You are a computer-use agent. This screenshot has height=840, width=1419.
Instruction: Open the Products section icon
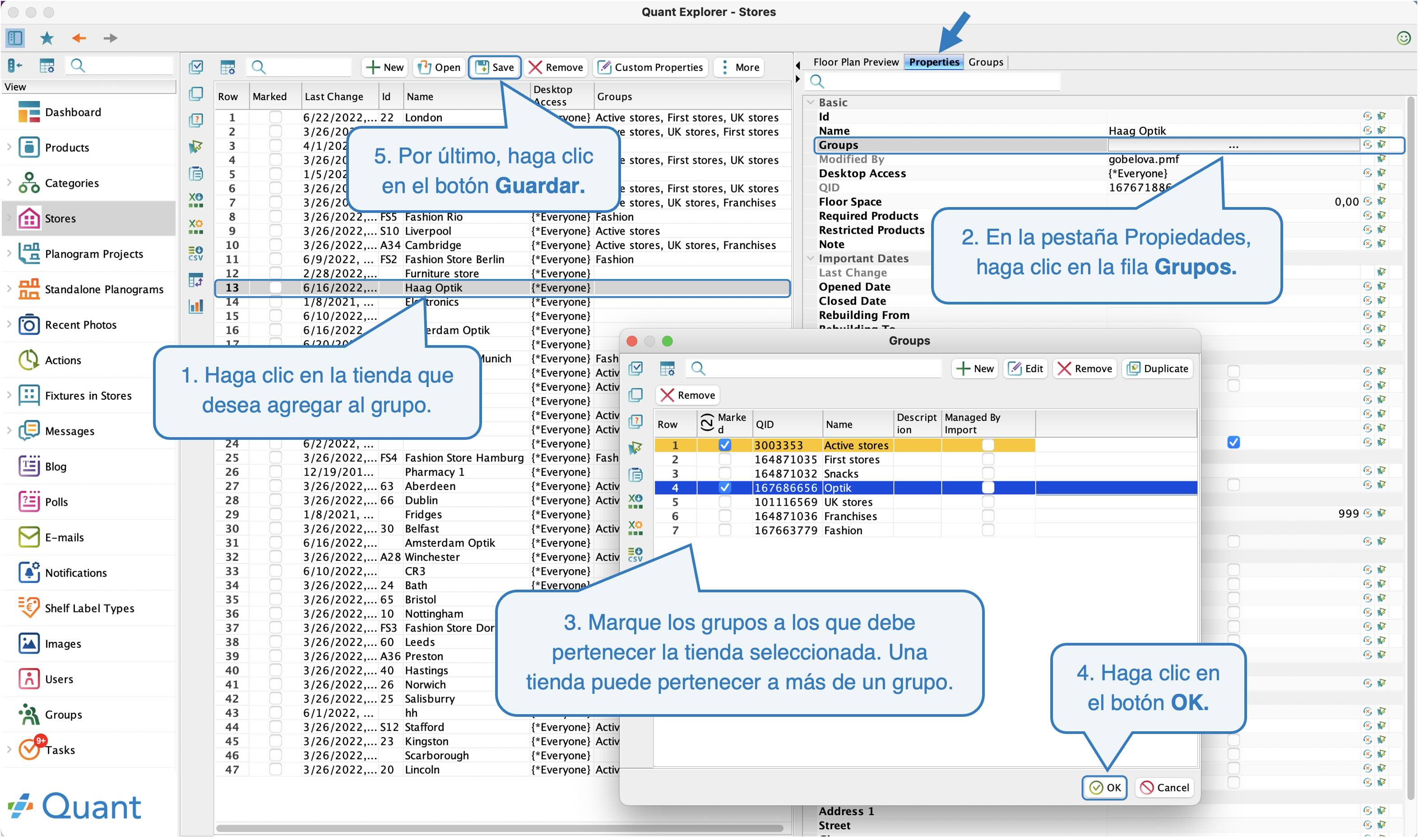point(29,148)
